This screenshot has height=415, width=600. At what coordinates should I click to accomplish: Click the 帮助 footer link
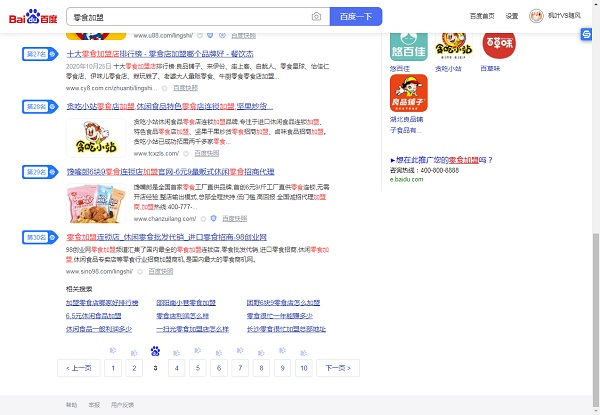[72, 405]
